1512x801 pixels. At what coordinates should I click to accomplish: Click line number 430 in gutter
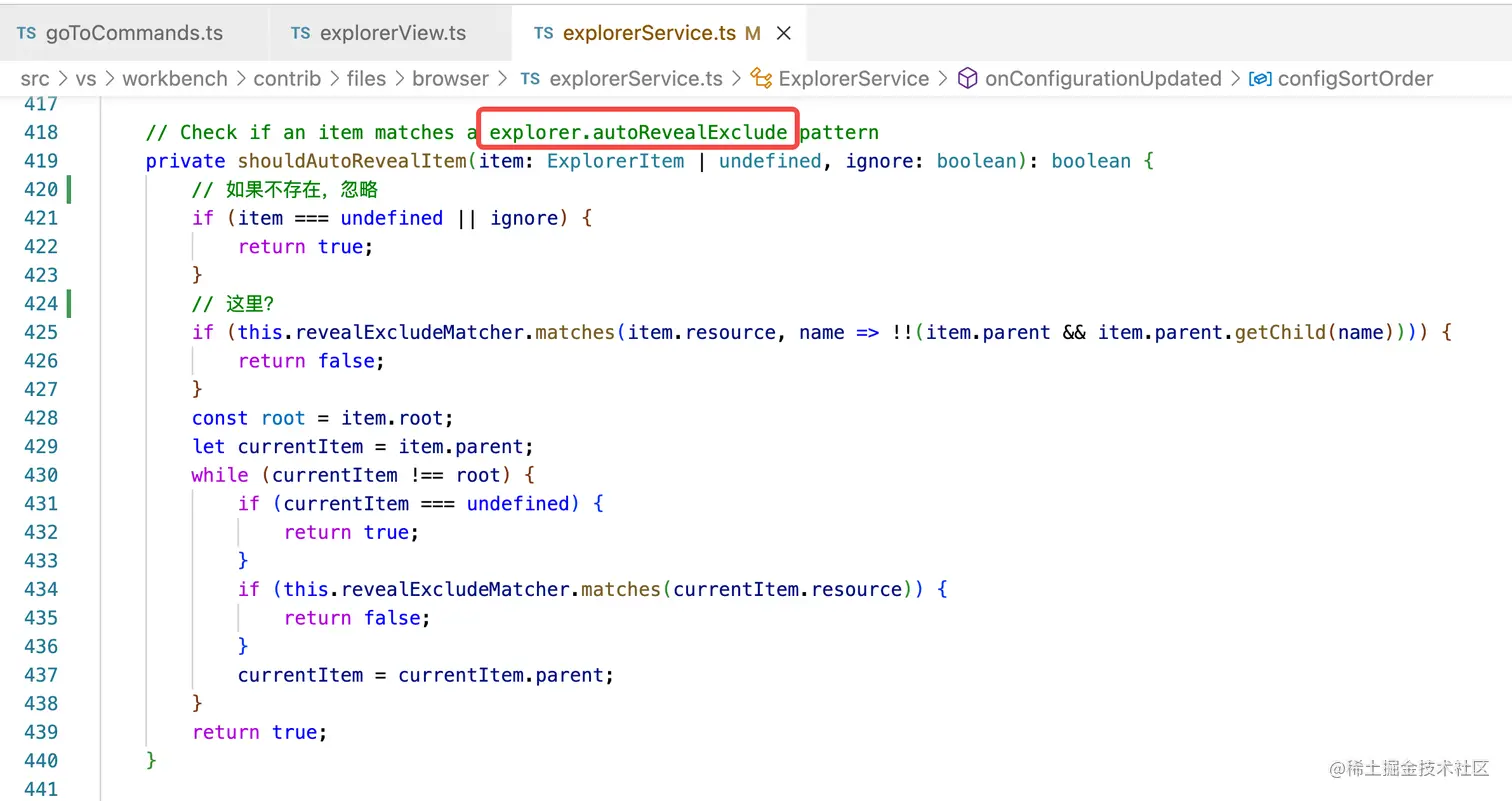pos(40,475)
